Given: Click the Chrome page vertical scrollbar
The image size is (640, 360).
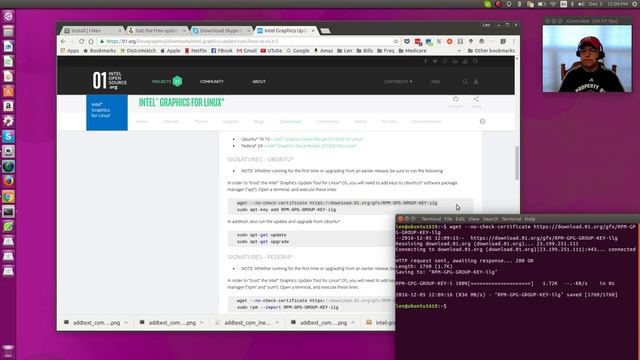Looking at the screenshot, I should coord(517,162).
